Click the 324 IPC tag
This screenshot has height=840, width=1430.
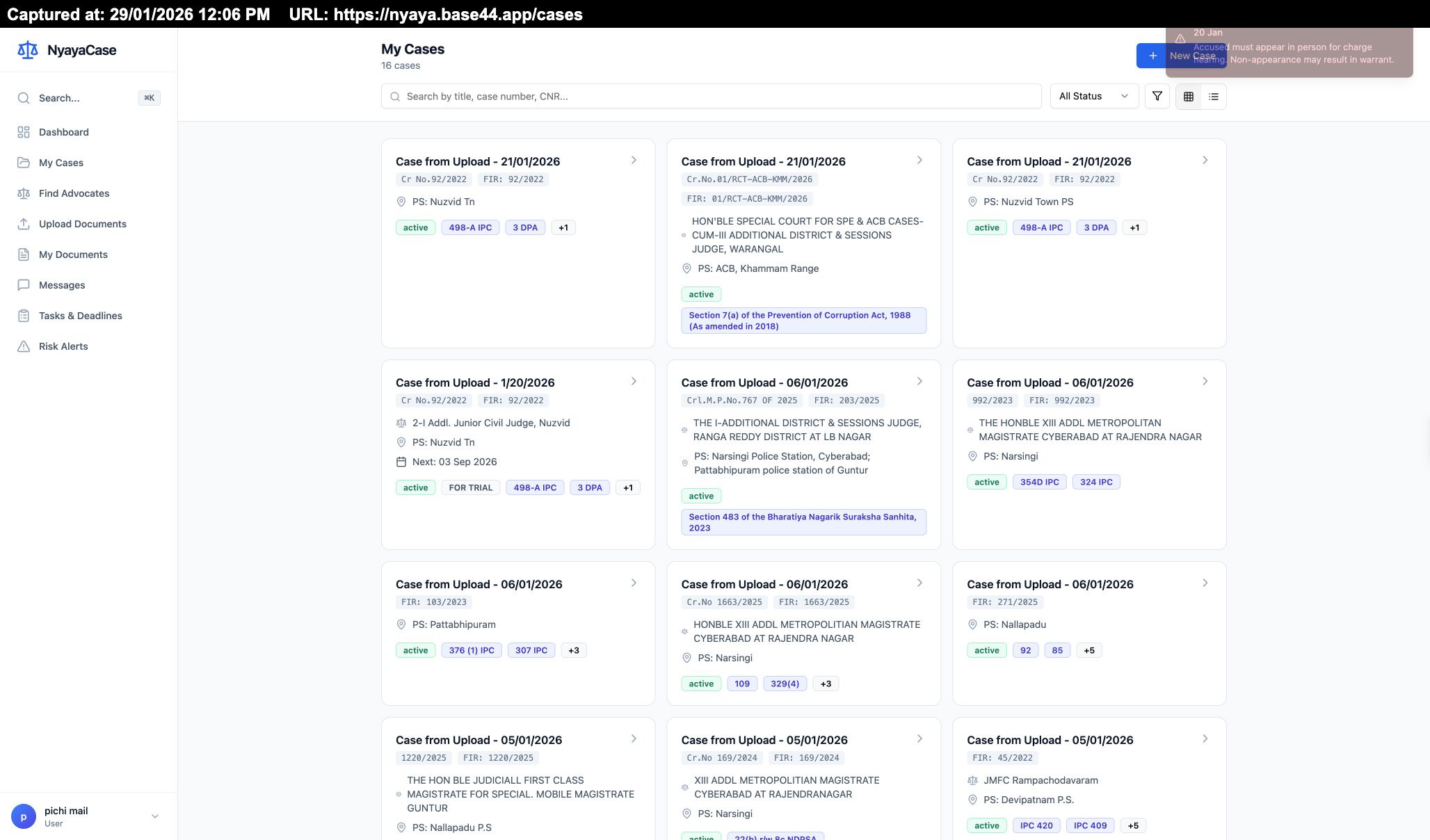pyautogui.click(x=1096, y=482)
